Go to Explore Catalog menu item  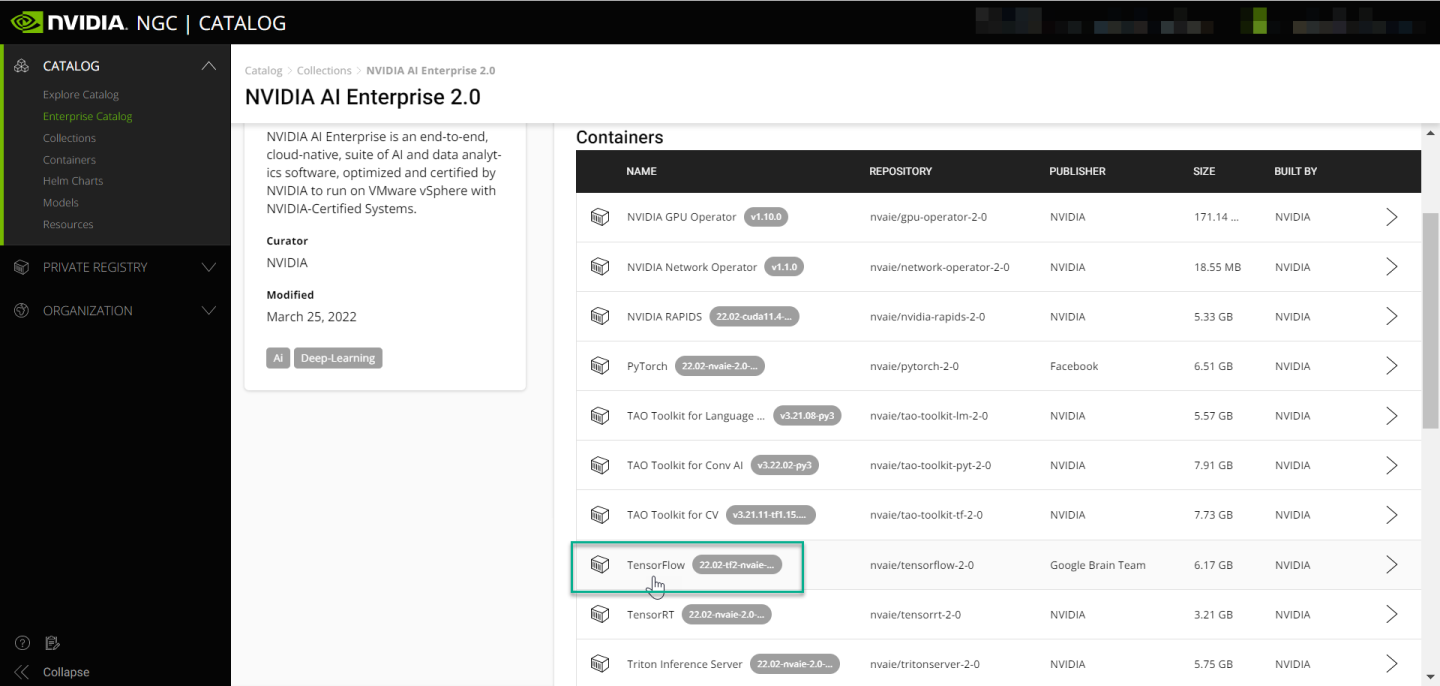pyautogui.click(x=81, y=95)
